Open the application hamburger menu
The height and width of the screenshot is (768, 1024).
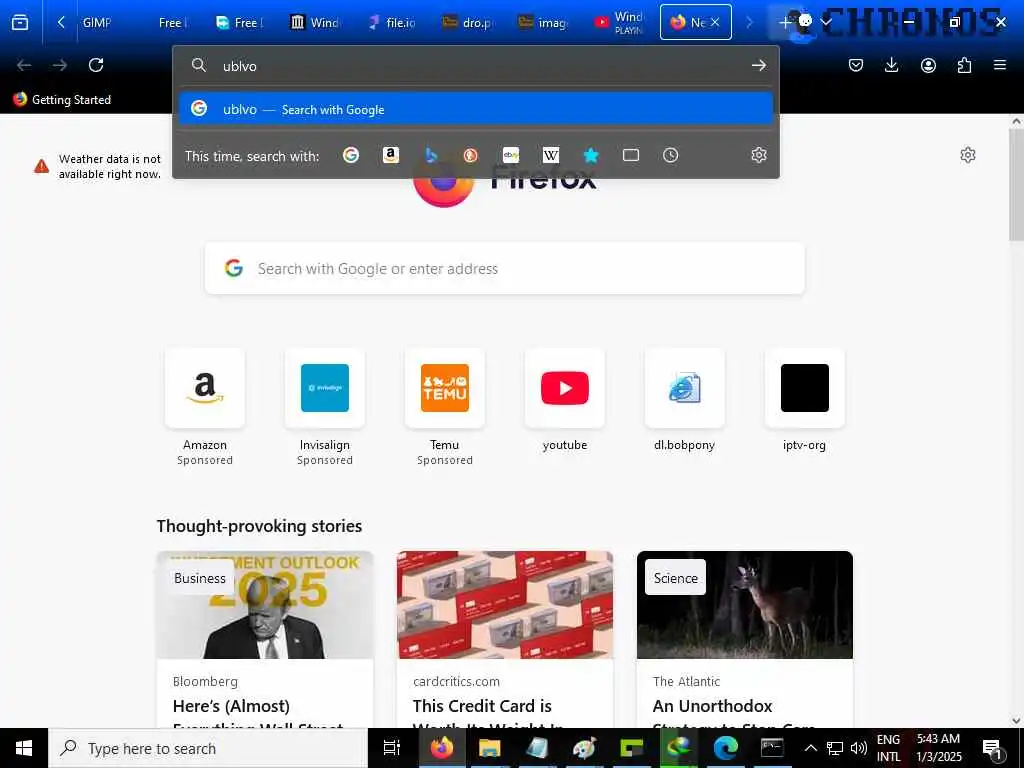coord(1000,65)
